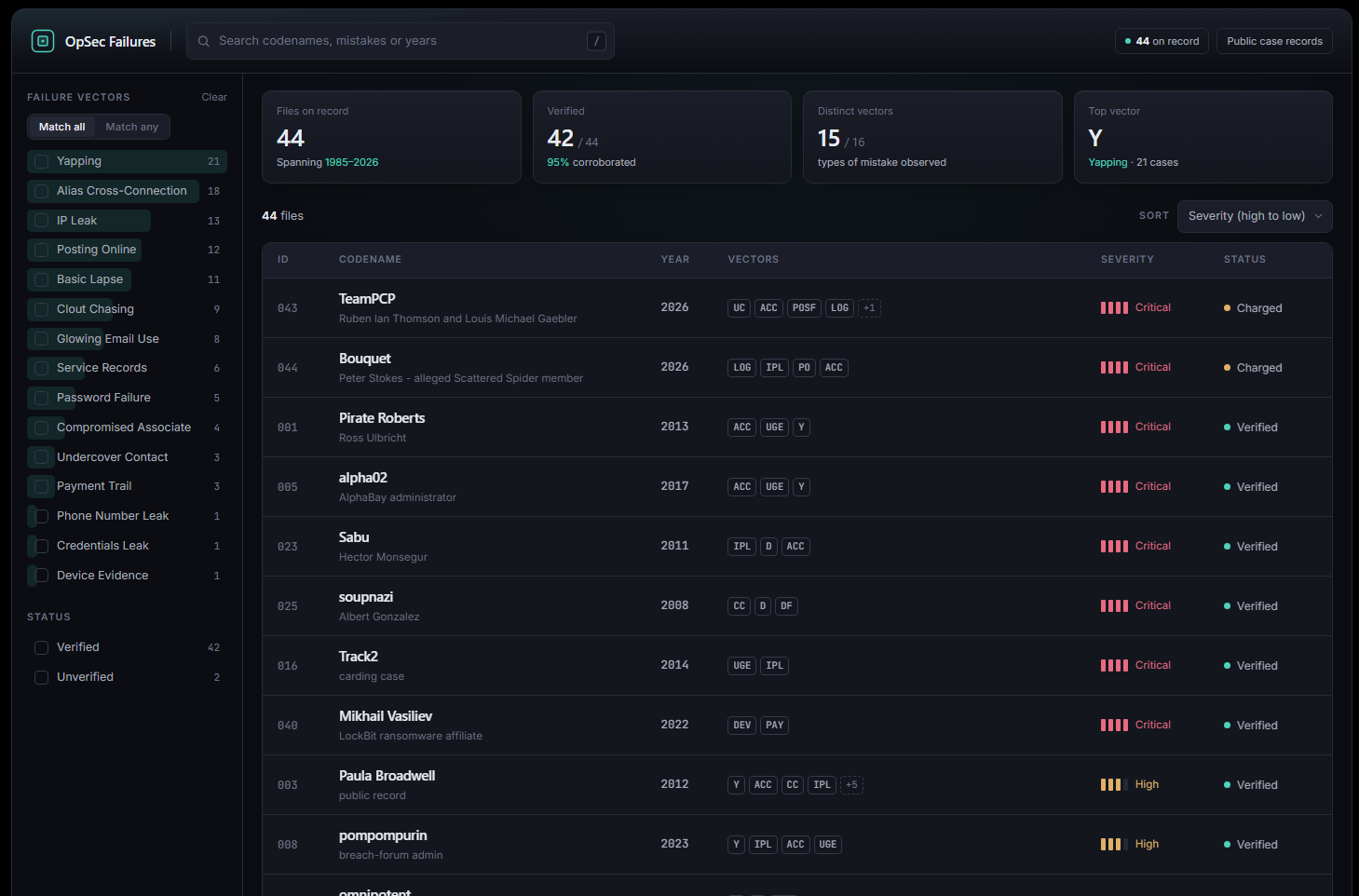This screenshot has width=1359, height=896.
Task: Clear all failure vector filters
Action: [x=214, y=97]
